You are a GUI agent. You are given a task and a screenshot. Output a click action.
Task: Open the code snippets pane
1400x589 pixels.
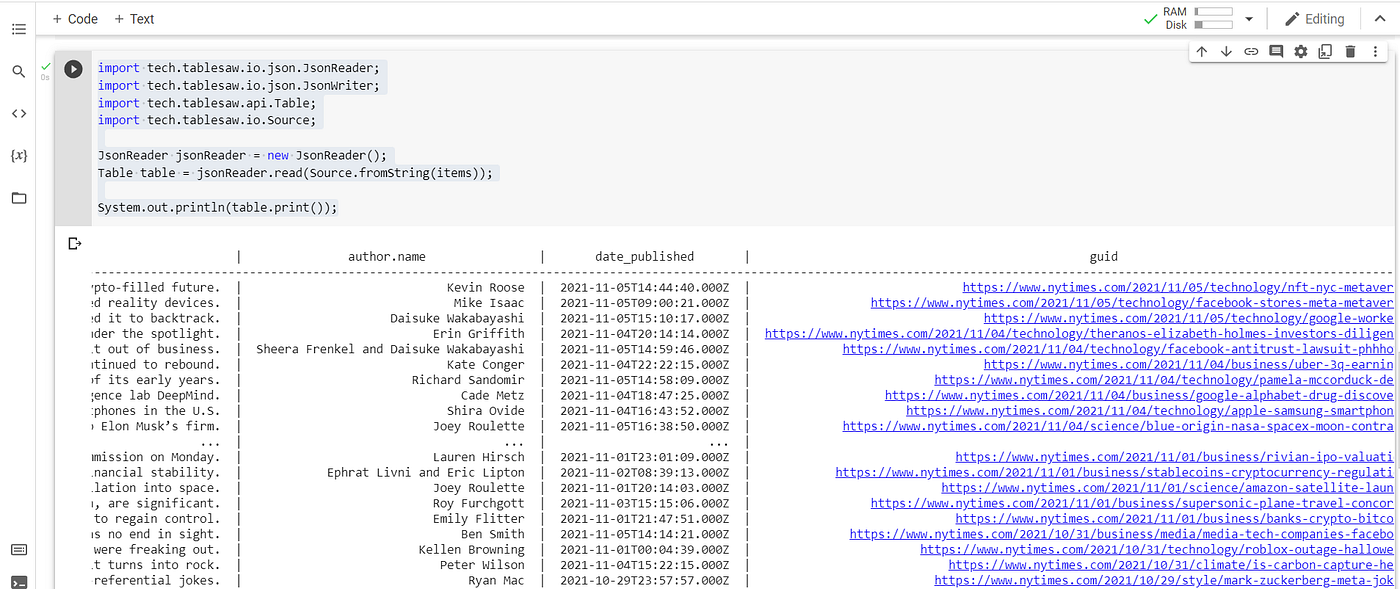[18, 113]
